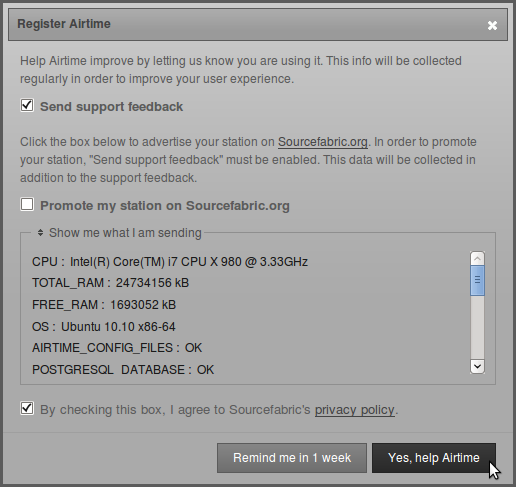Click the Remind me in 1 week button
Viewport: 516px width, 487px height.
(x=292, y=458)
